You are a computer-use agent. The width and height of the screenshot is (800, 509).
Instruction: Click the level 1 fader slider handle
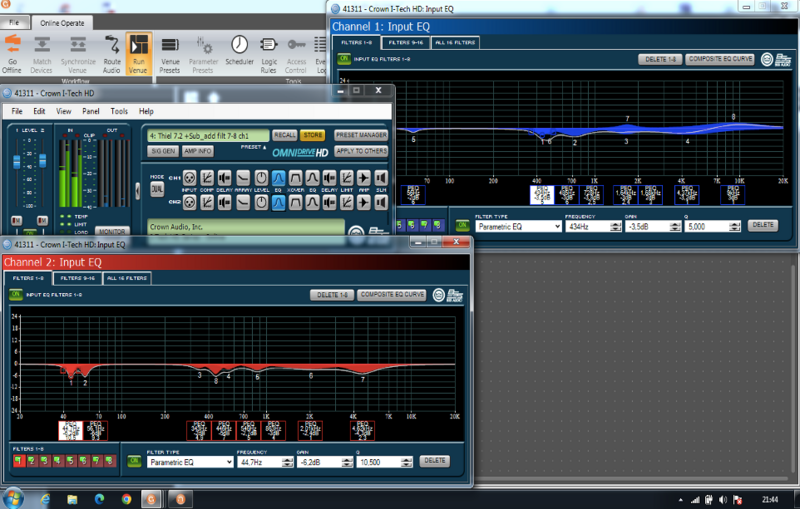click(17, 162)
